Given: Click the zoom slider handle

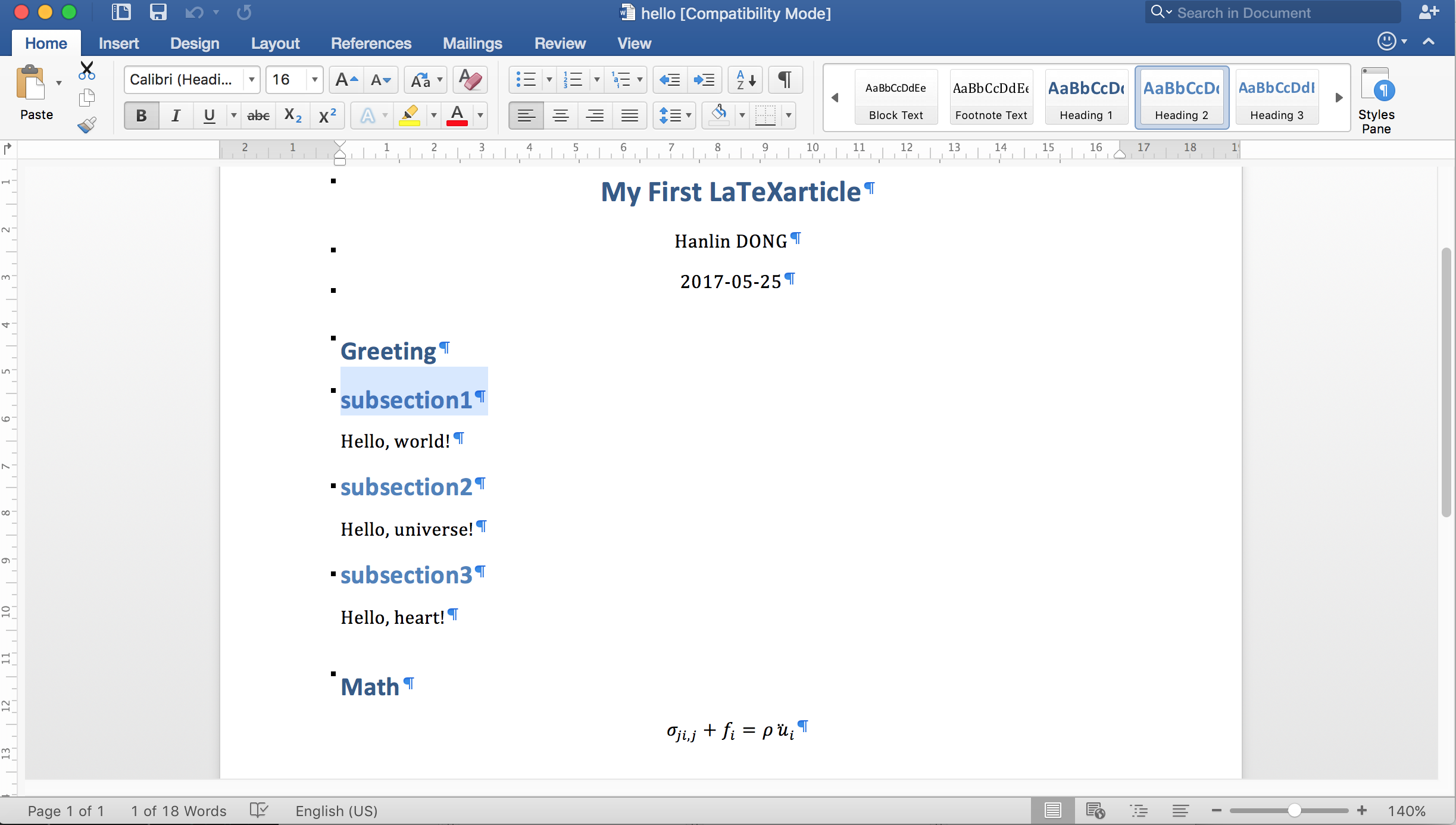Looking at the screenshot, I should coord(1294,811).
